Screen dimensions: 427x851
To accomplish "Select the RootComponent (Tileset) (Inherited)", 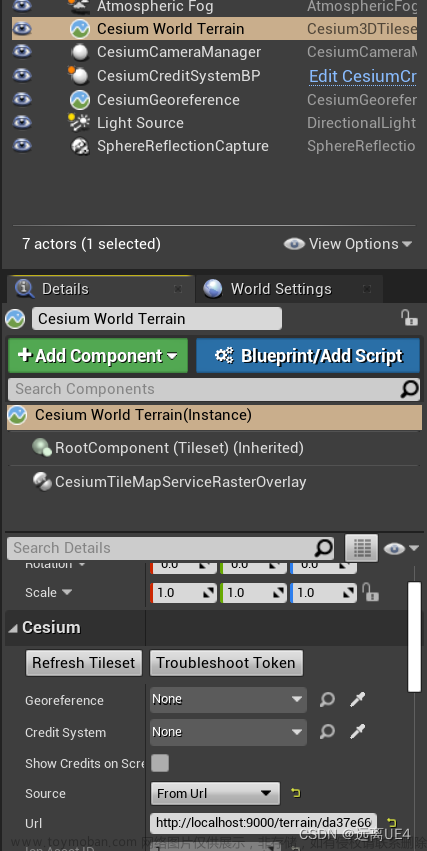I will [179, 448].
